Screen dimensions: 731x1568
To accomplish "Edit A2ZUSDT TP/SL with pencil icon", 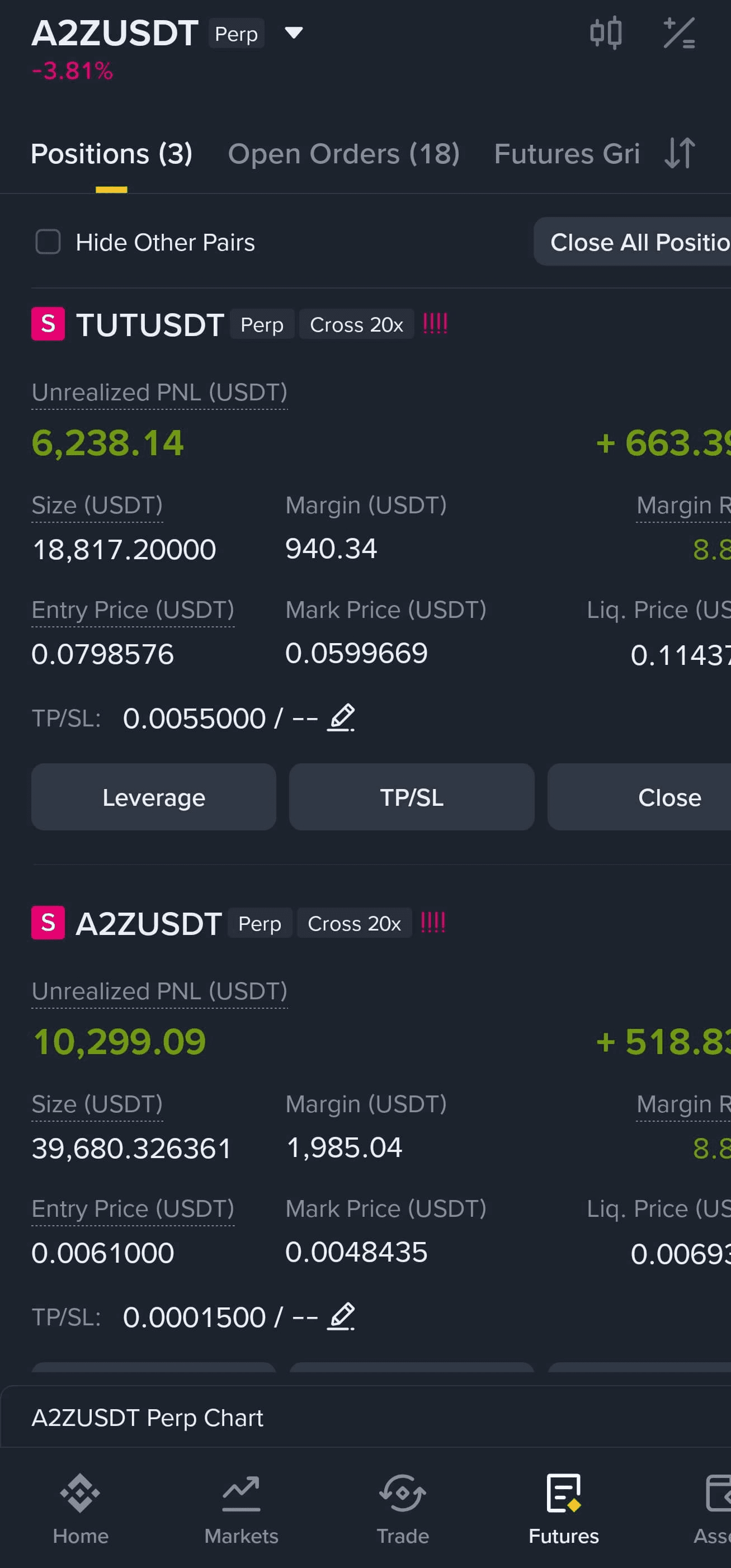I will (341, 1317).
